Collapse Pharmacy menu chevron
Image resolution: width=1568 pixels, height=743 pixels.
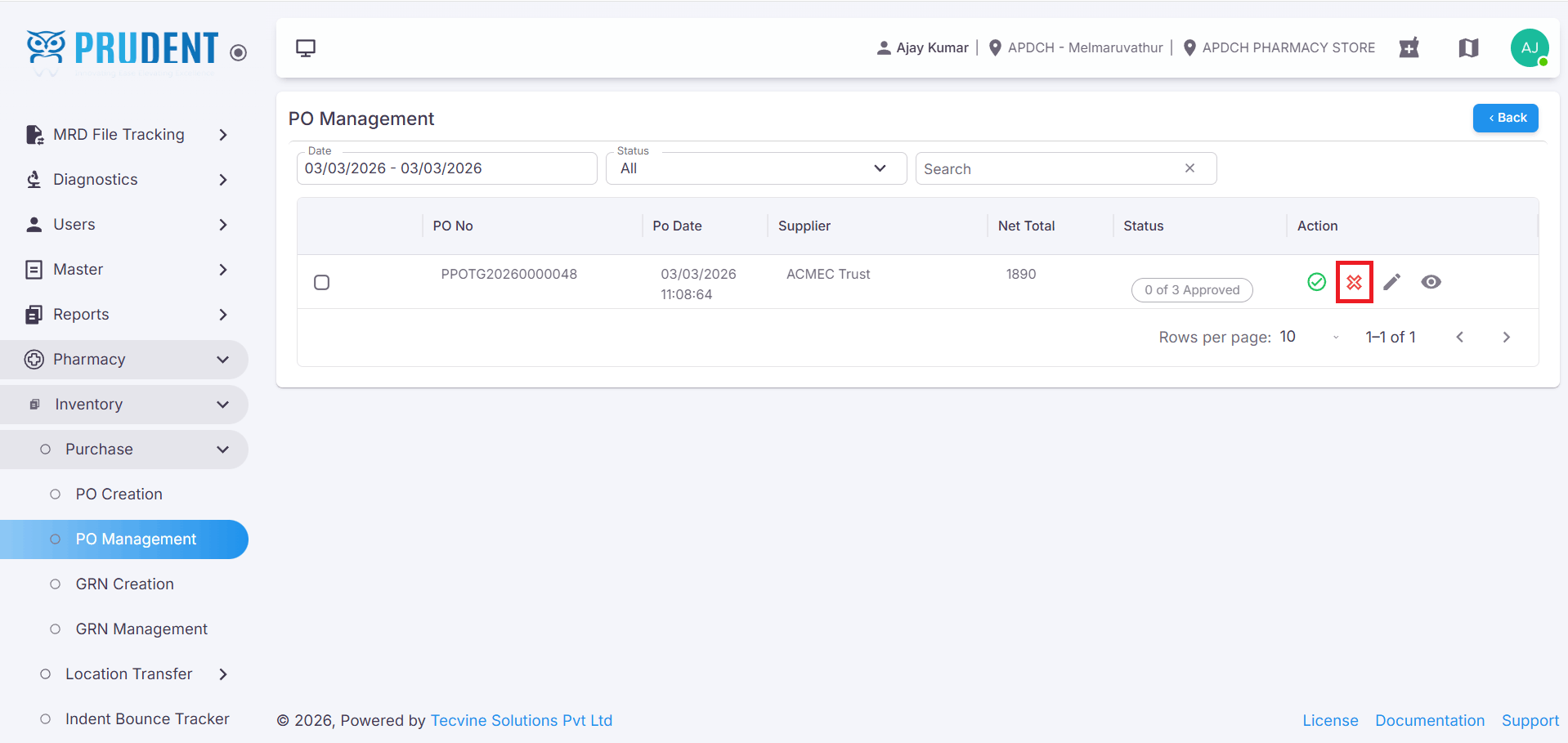pos(223,360)
